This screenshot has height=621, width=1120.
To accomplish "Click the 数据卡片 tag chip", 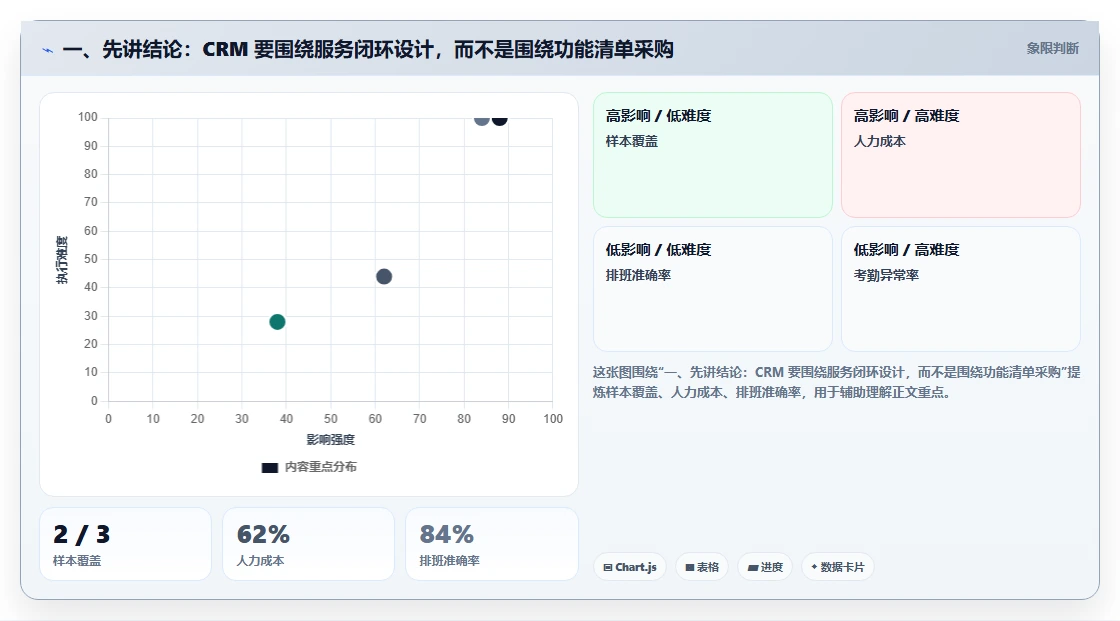I will pyautogui.click(x=838, y=567).
